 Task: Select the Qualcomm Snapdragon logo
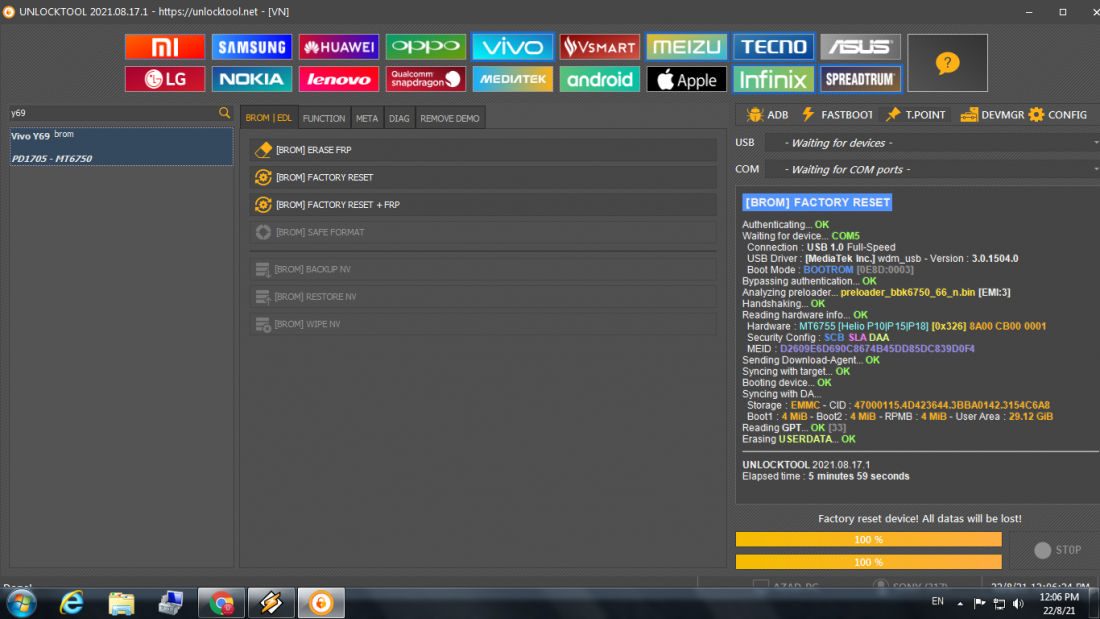(426, 79)
